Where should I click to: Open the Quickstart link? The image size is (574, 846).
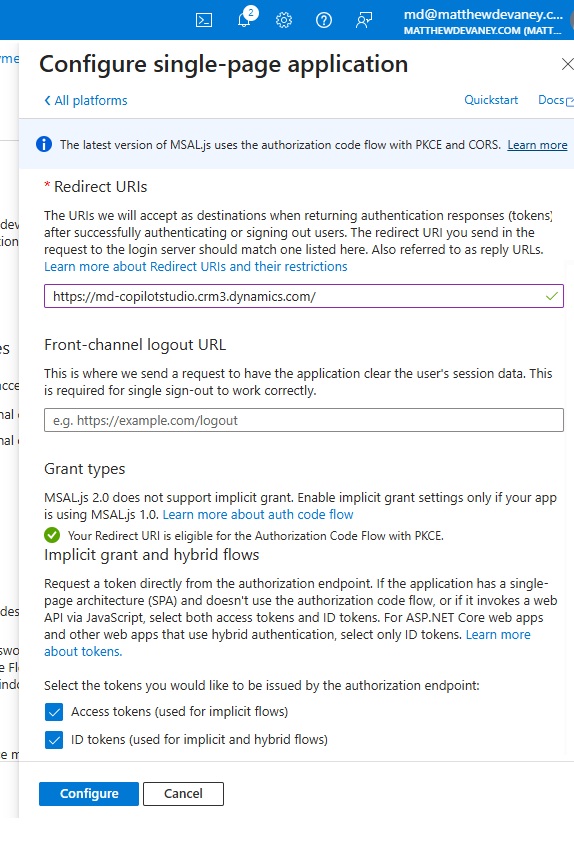click(491, 100)
